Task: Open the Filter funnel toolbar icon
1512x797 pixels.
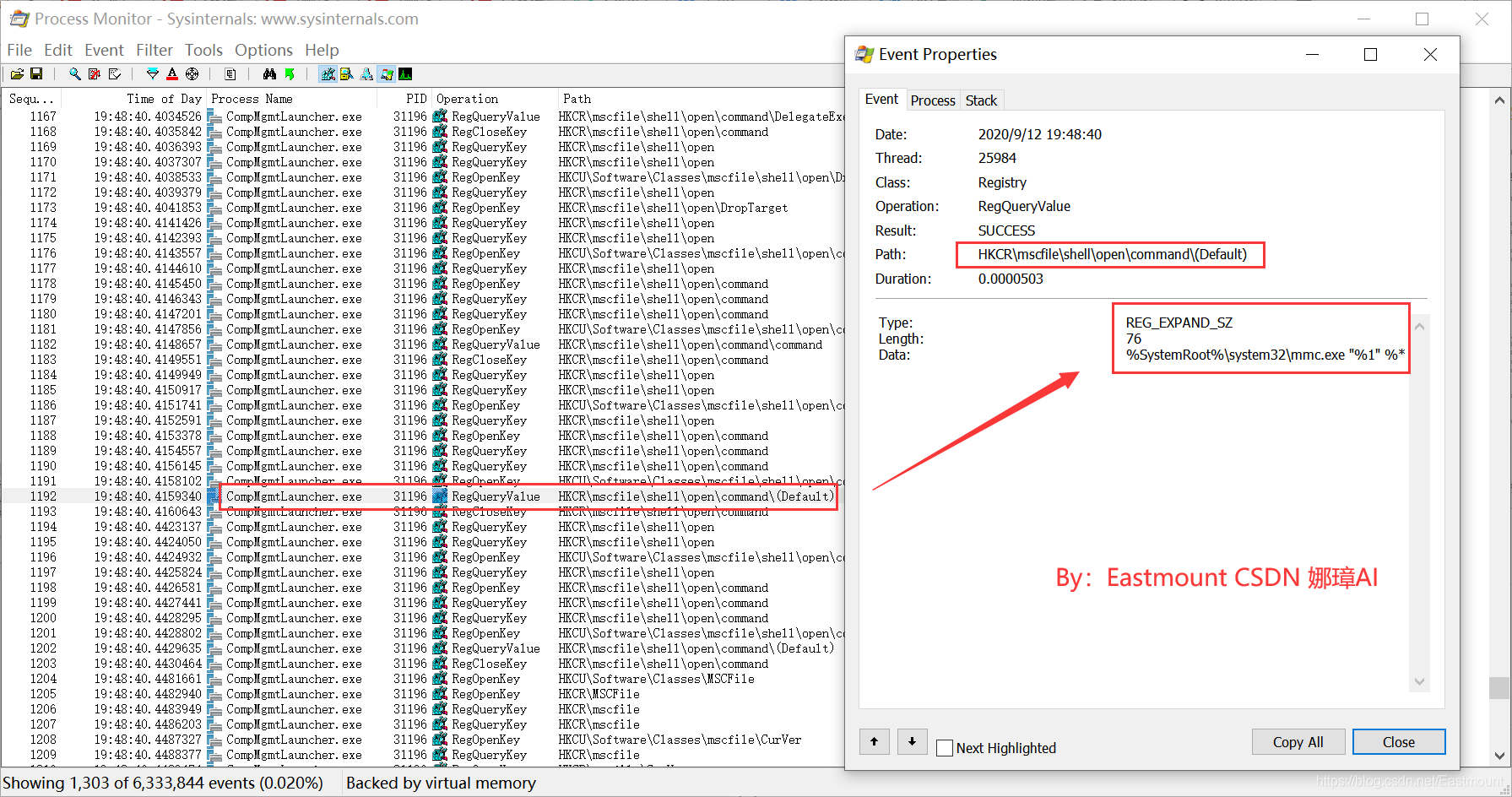Action: 153,74
